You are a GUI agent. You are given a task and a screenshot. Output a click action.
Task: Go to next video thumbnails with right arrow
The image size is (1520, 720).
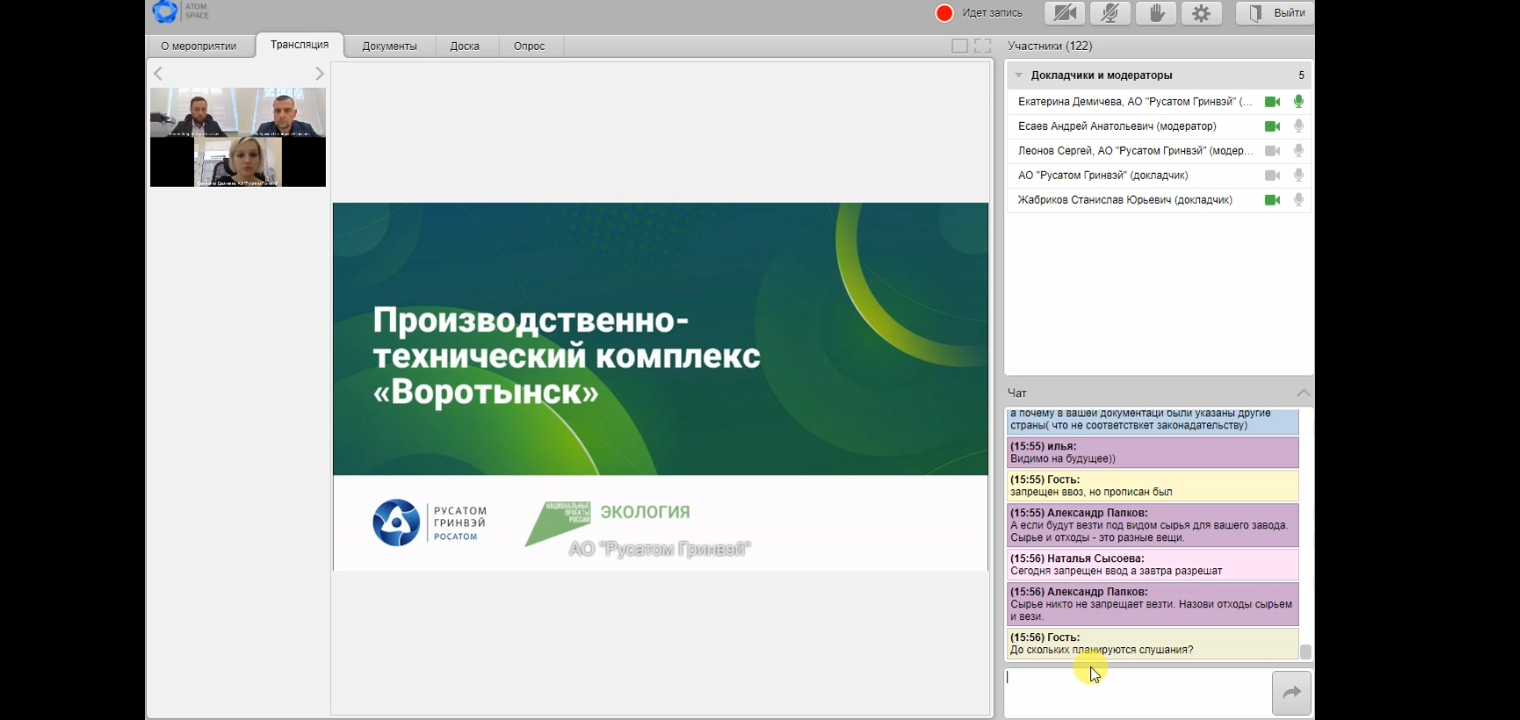(x=319, y=74)
